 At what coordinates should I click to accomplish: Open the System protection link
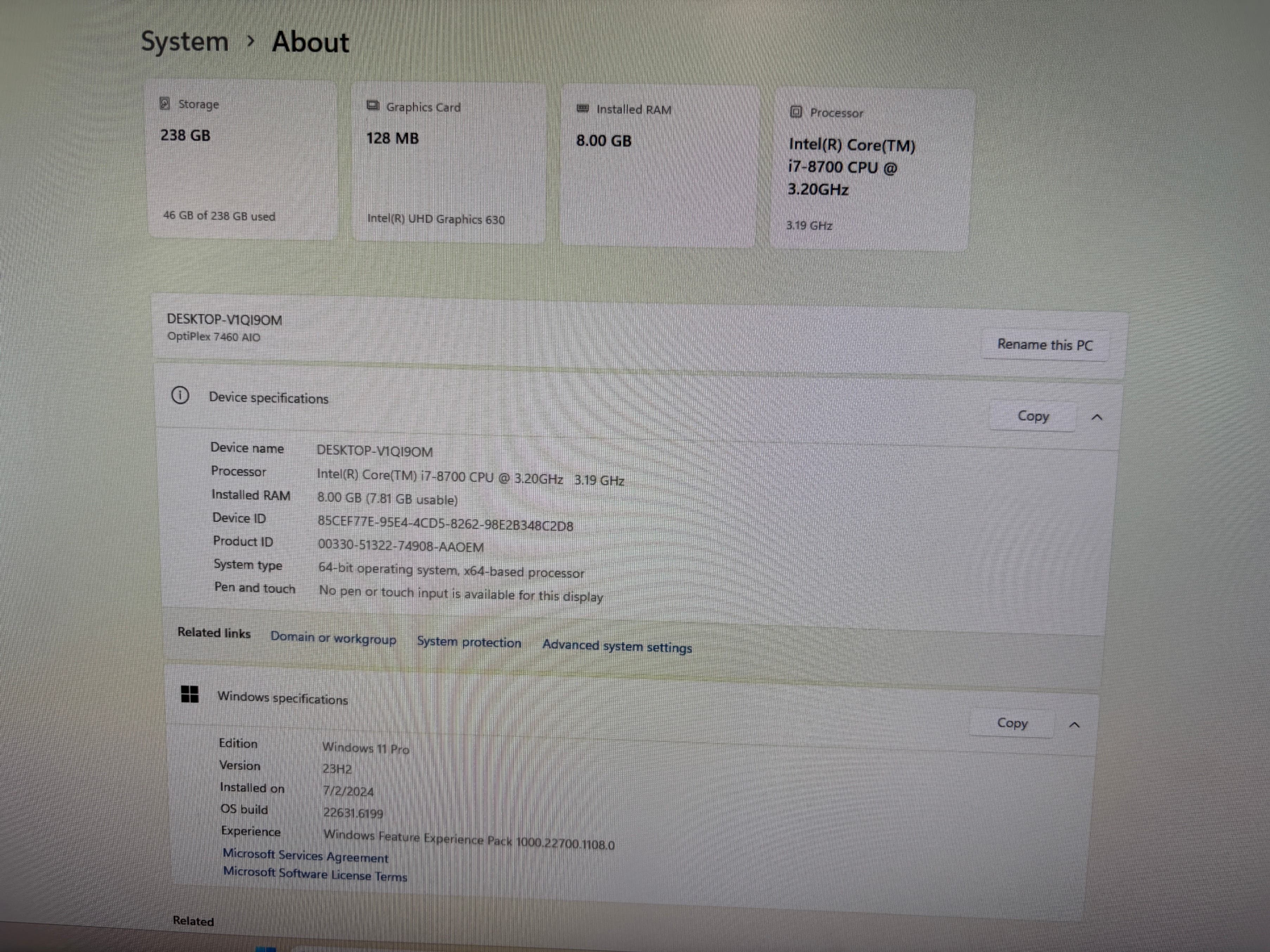(469, 641)
